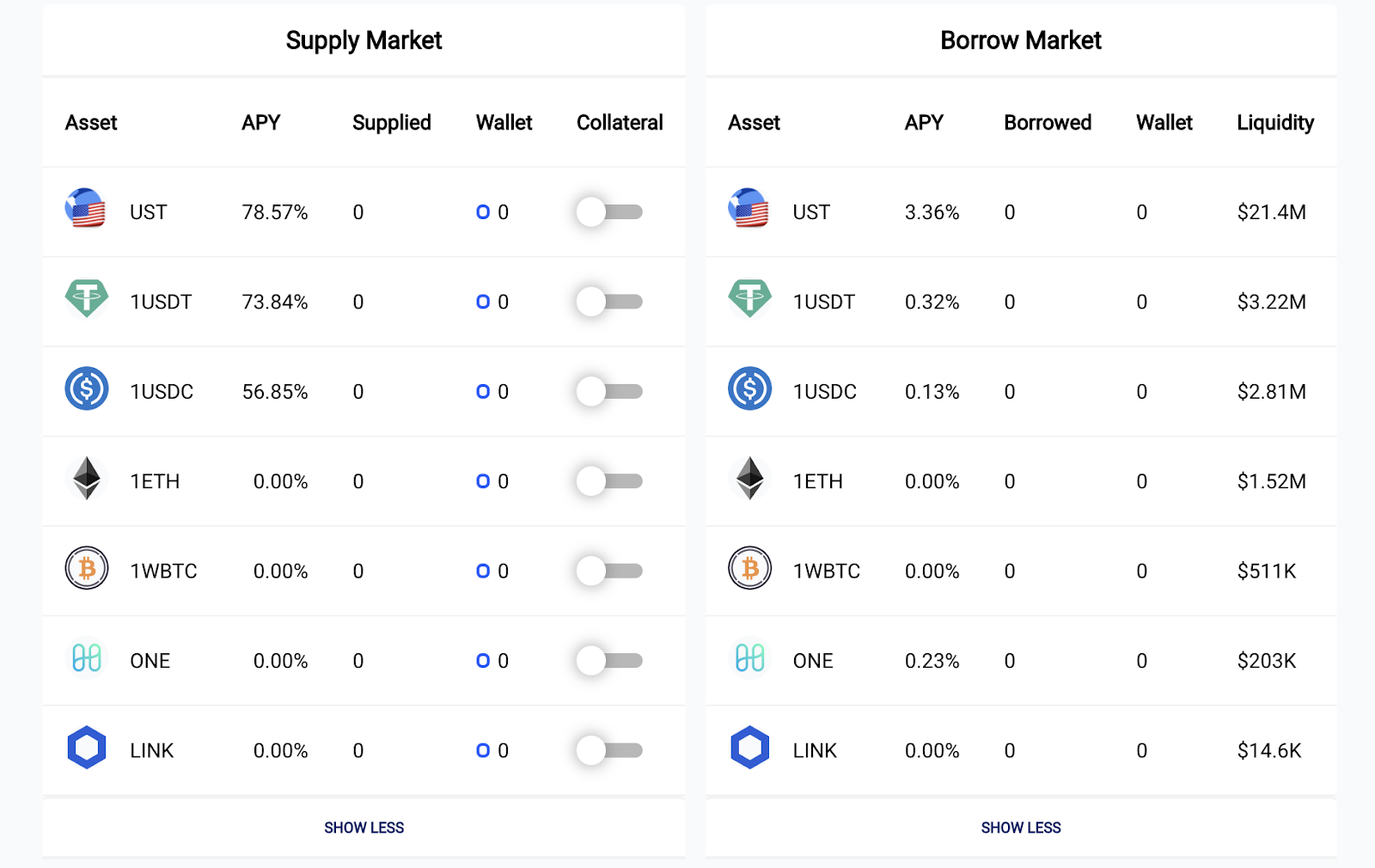Click the LINK Chainlink icon in Borrow Market
1375x868 pixels.
[x=749, y=748]
